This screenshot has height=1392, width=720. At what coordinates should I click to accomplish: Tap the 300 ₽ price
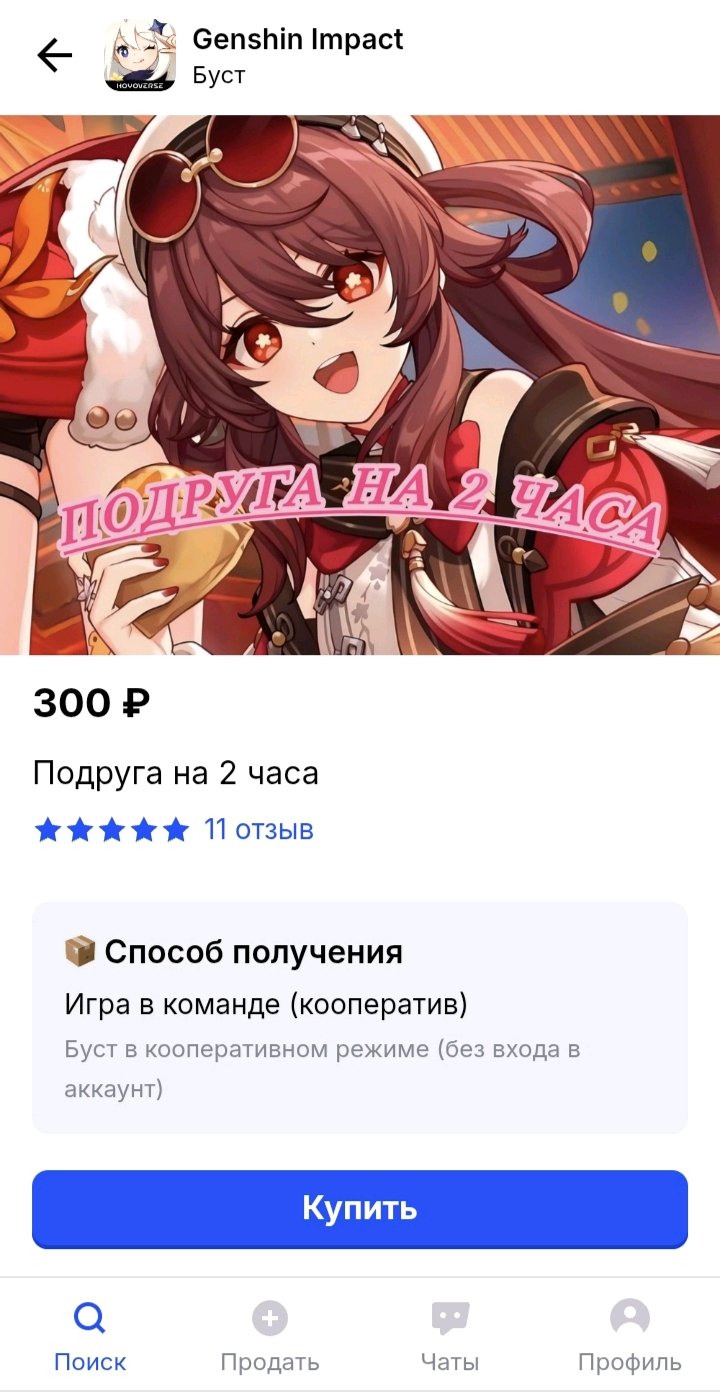click(x=92, y=704)
